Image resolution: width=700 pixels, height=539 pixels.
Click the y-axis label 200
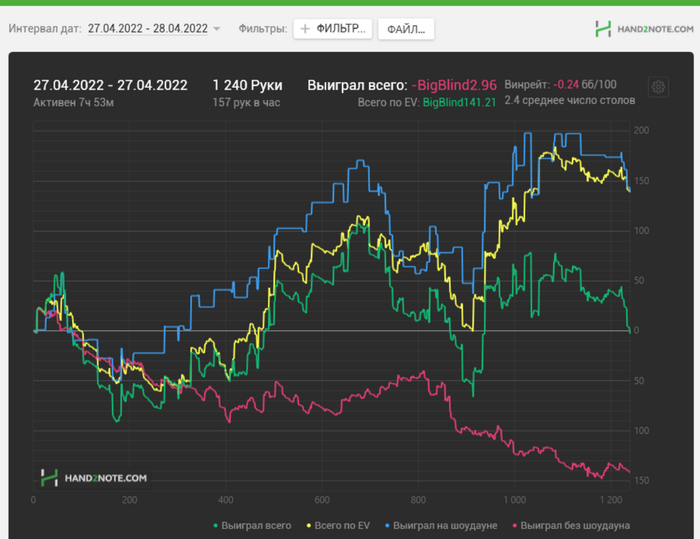tap(642, 130)
